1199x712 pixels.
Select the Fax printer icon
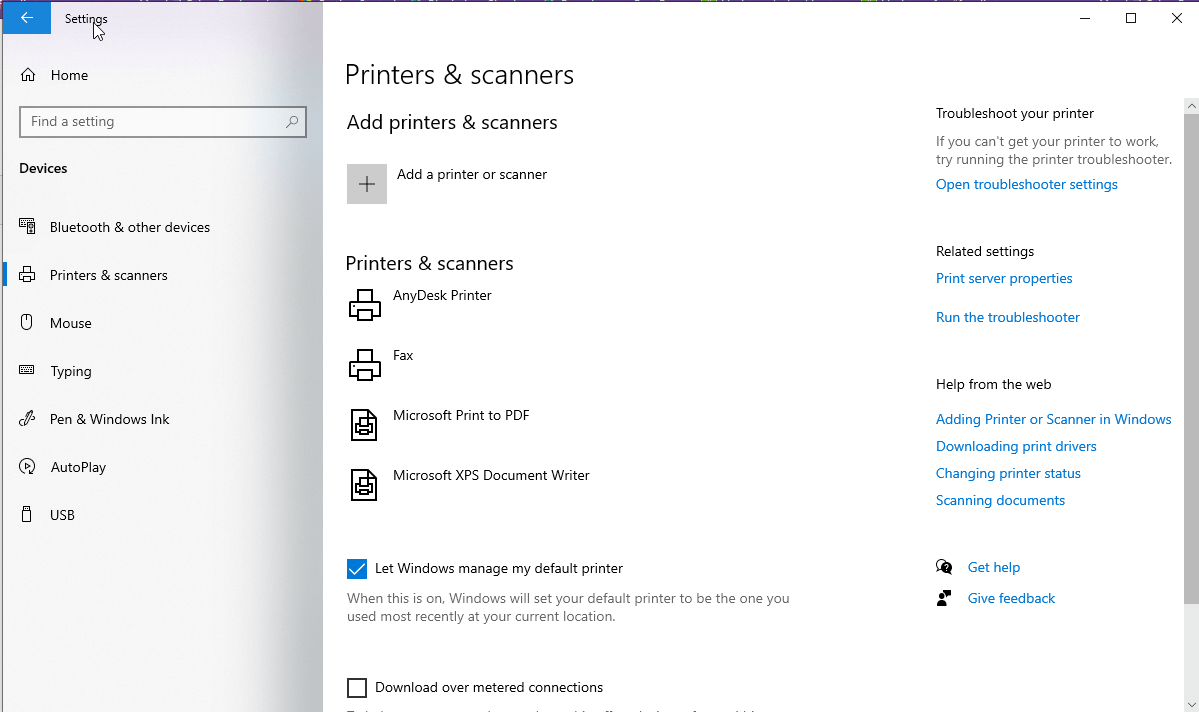[365, 365]
